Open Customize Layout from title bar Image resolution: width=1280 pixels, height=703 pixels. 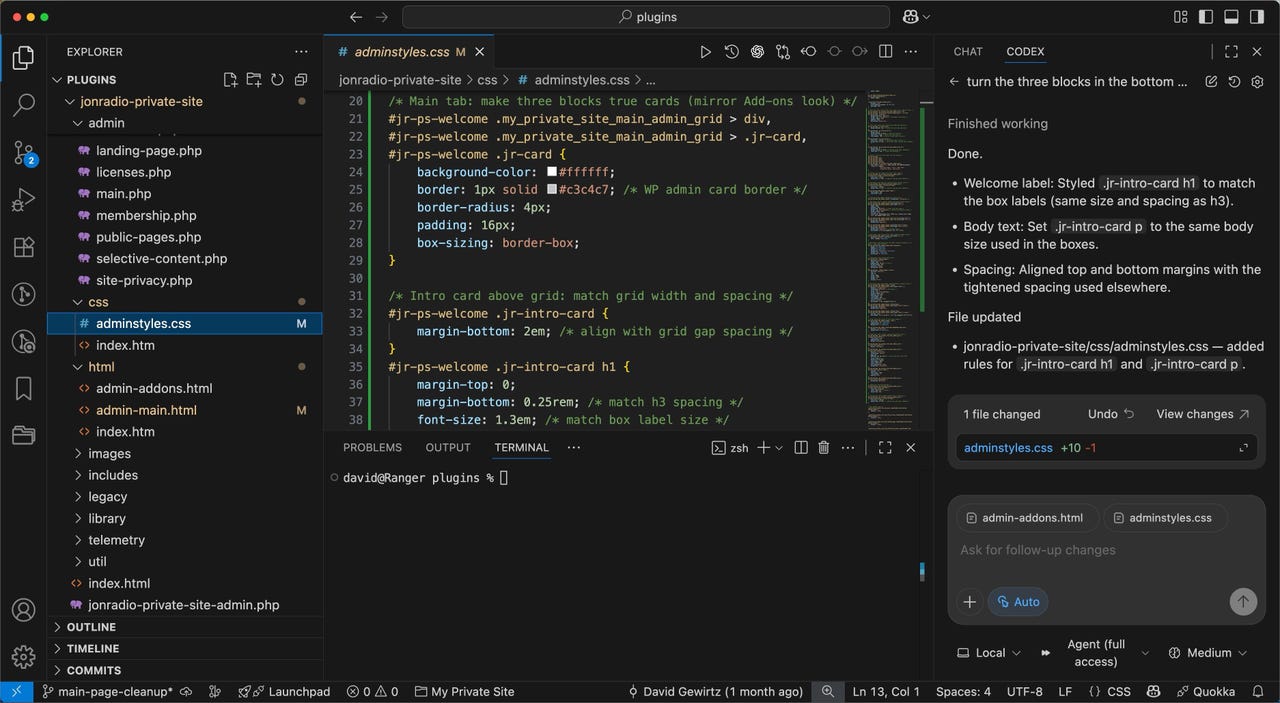pos(1182,17)
